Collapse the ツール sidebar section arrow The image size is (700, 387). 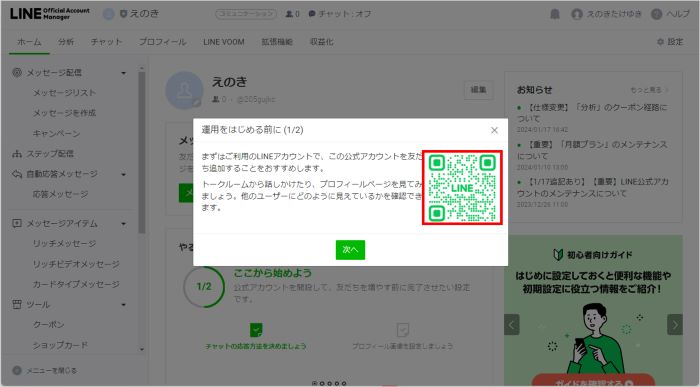[124, 305]
